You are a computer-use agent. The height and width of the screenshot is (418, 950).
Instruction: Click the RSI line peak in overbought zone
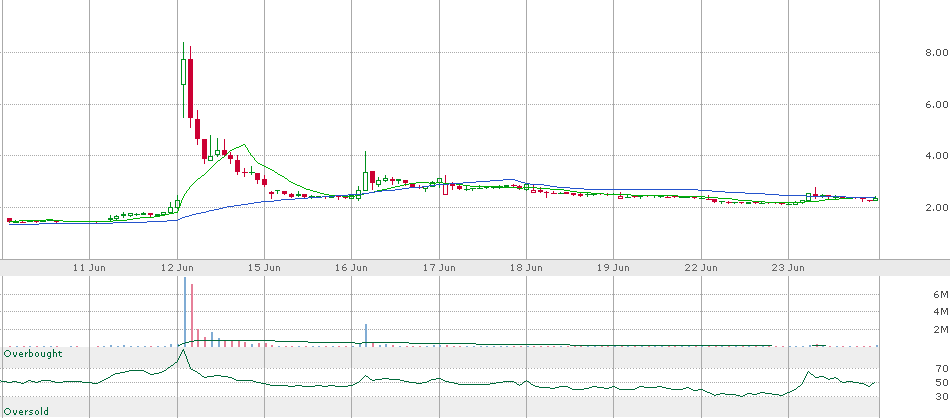click(x=183, y=350)
